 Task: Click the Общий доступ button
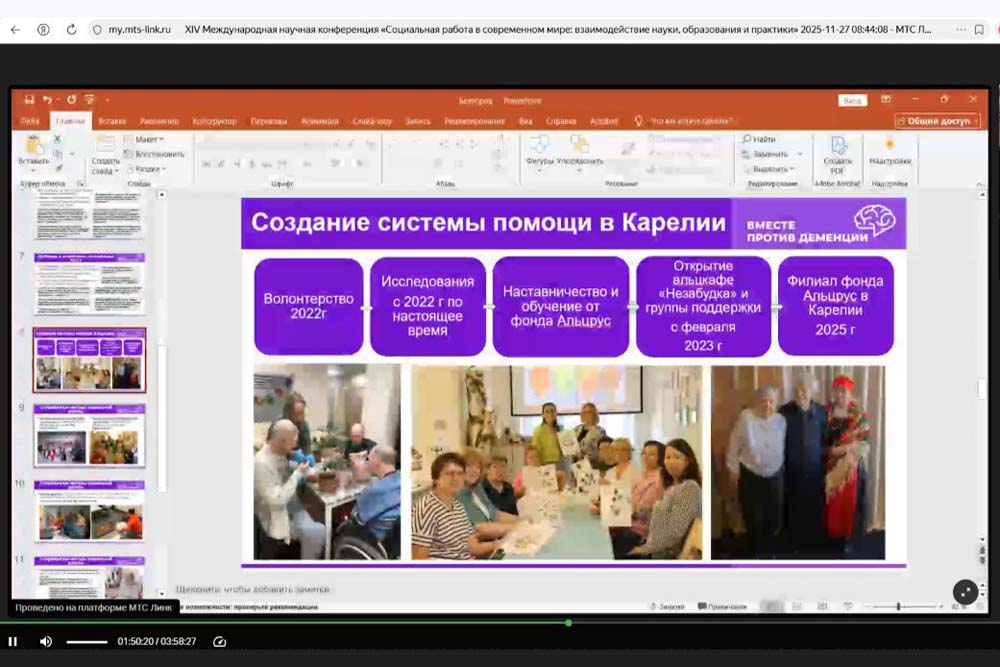click(x=937, y=121)
